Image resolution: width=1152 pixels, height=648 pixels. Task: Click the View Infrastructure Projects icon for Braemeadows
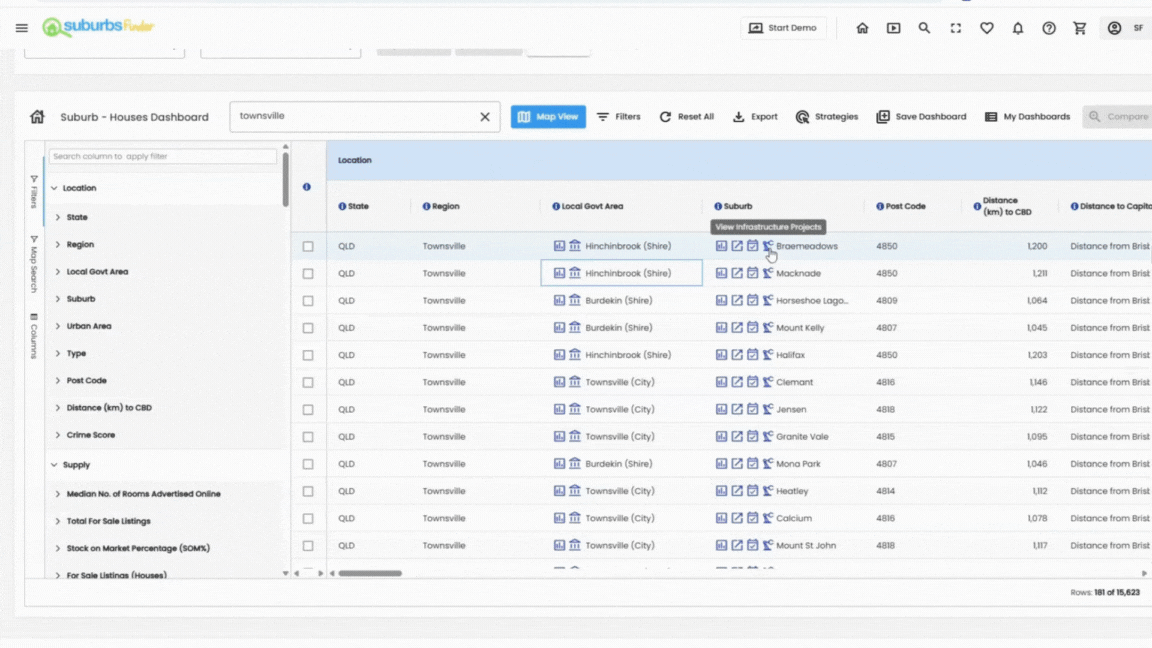768,246
